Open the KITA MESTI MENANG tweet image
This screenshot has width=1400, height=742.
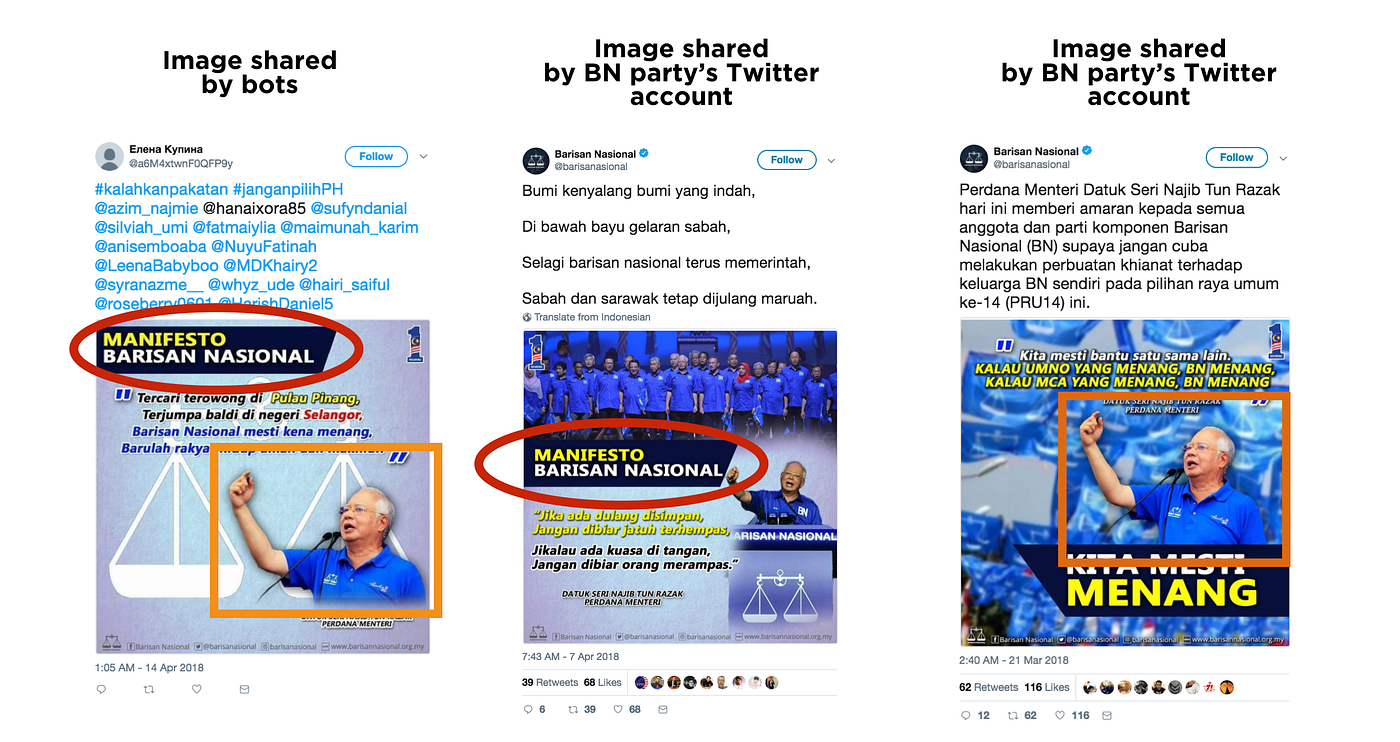[x=1124, y=482]
